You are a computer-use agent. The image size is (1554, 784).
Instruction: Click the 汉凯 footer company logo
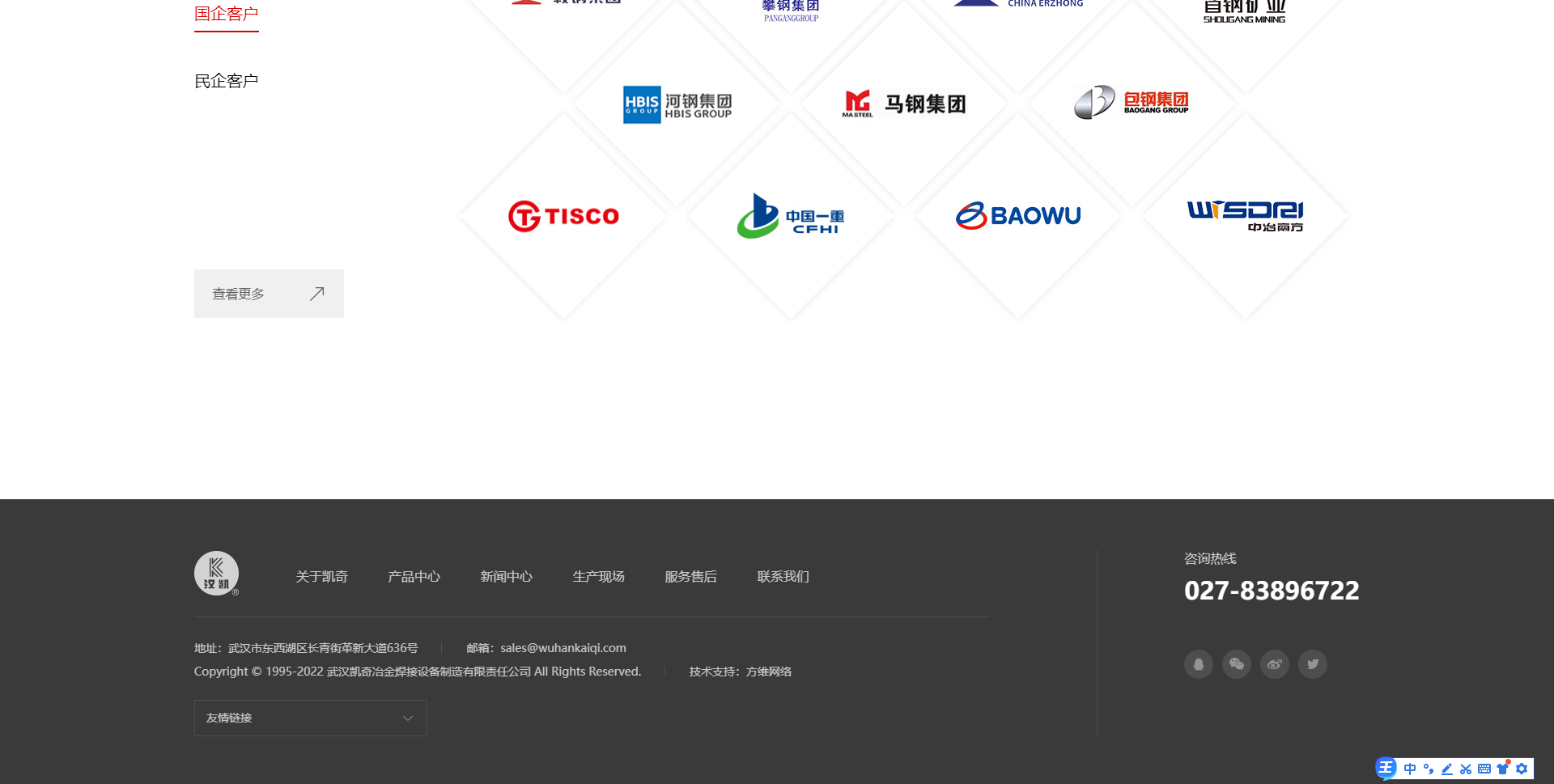216,574
